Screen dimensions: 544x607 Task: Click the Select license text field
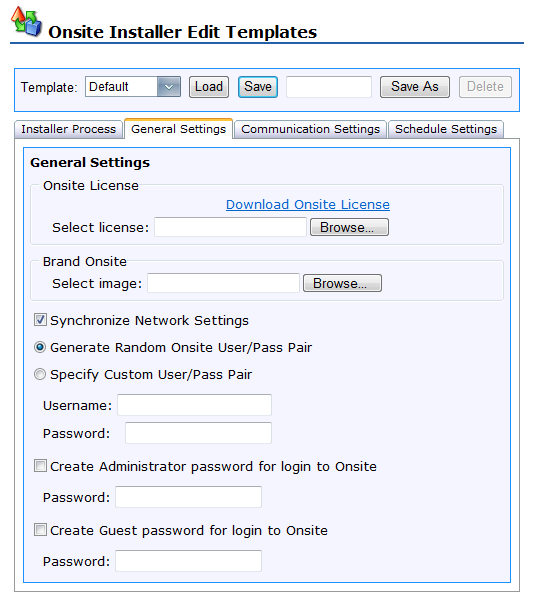(x=230, y=227)
